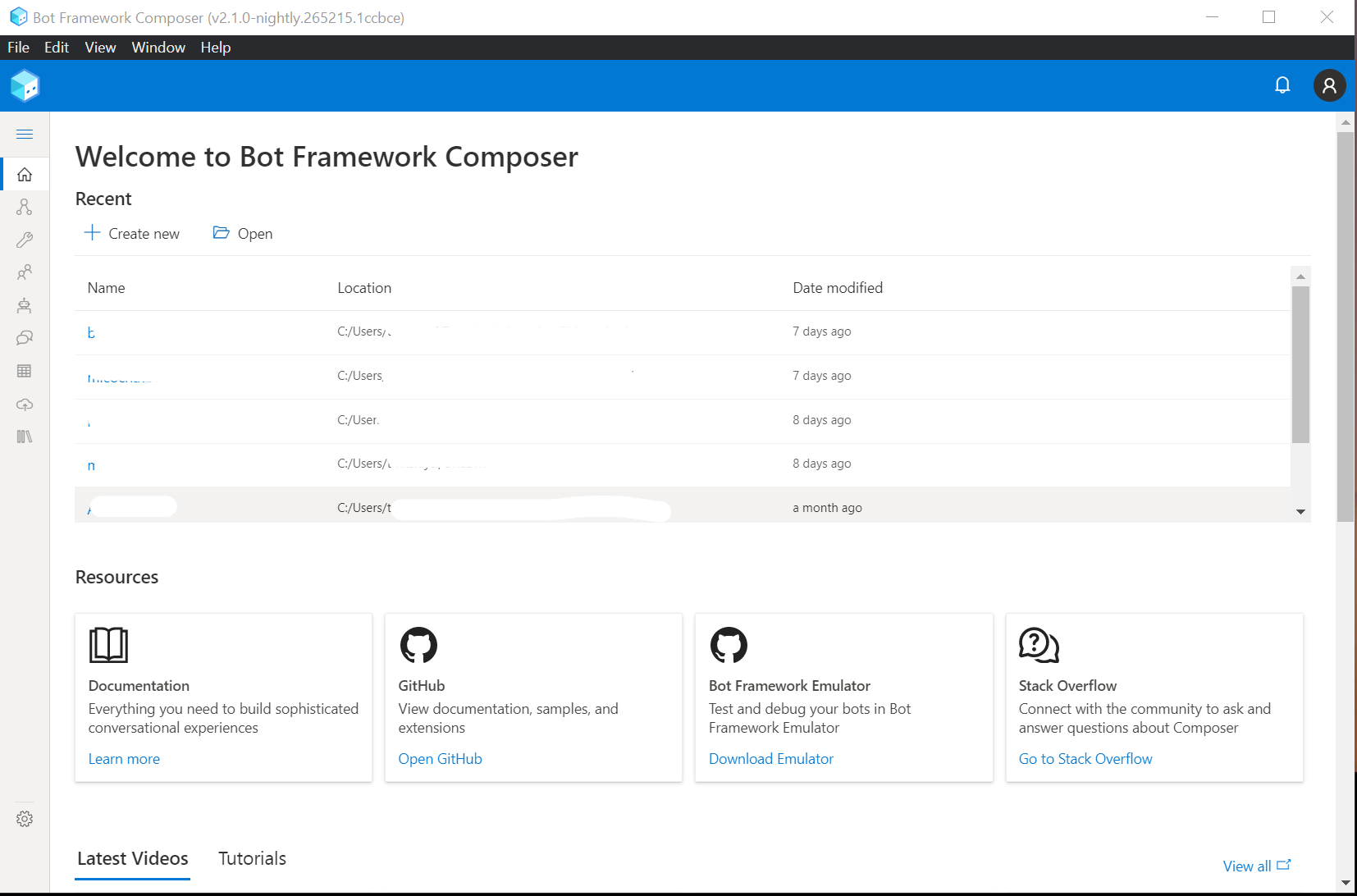Follow the Go to Stack Overflow link

(x=1085, y=759)
